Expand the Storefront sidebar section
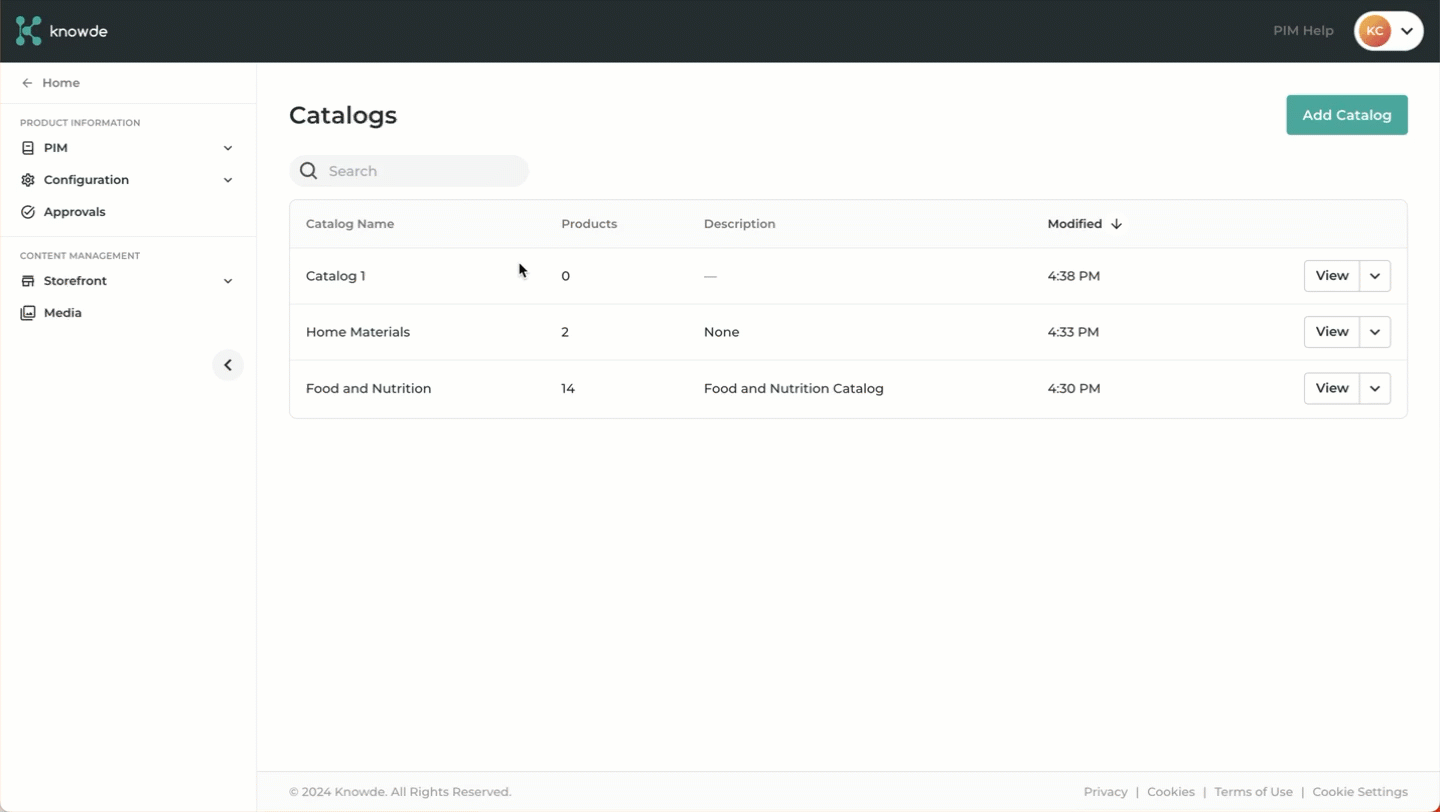The width and height of the screenshot is (1440, 812). 228,281
